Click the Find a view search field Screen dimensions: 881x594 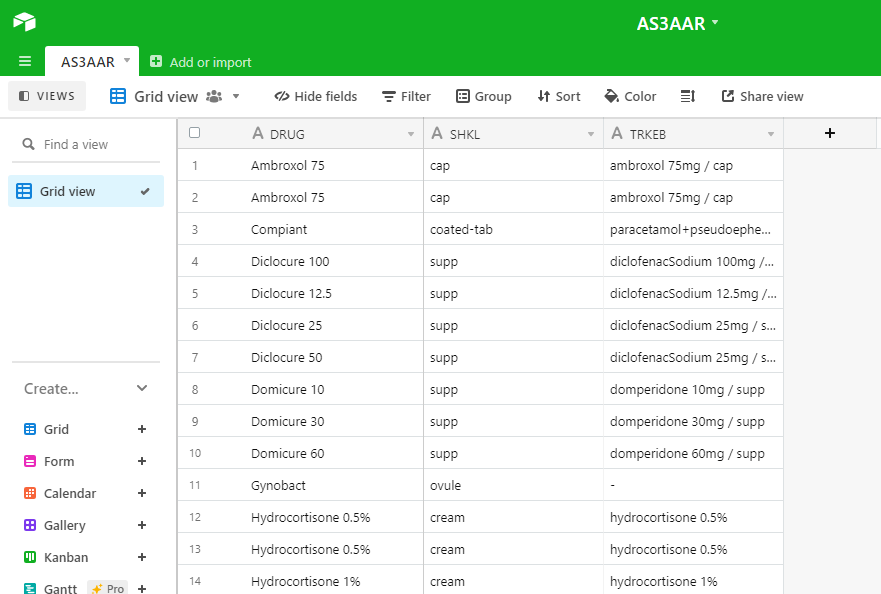[86, 144]
